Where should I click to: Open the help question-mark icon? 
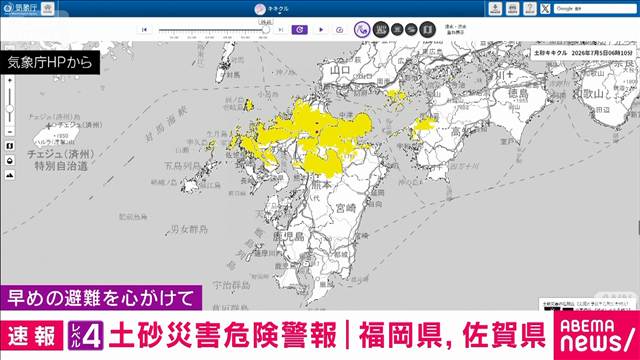click(x=530, y=8)
